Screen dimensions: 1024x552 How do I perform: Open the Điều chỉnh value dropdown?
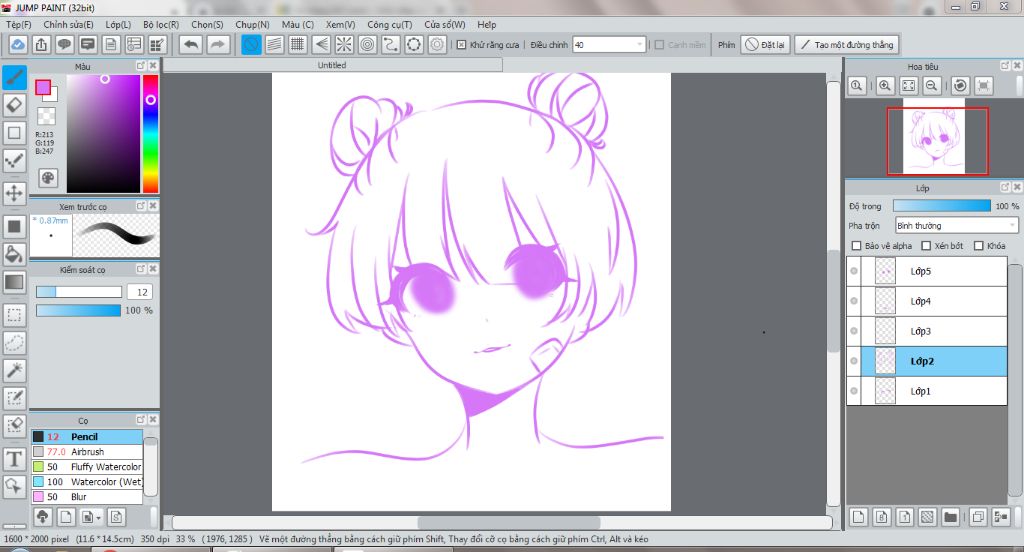point(609,45)
